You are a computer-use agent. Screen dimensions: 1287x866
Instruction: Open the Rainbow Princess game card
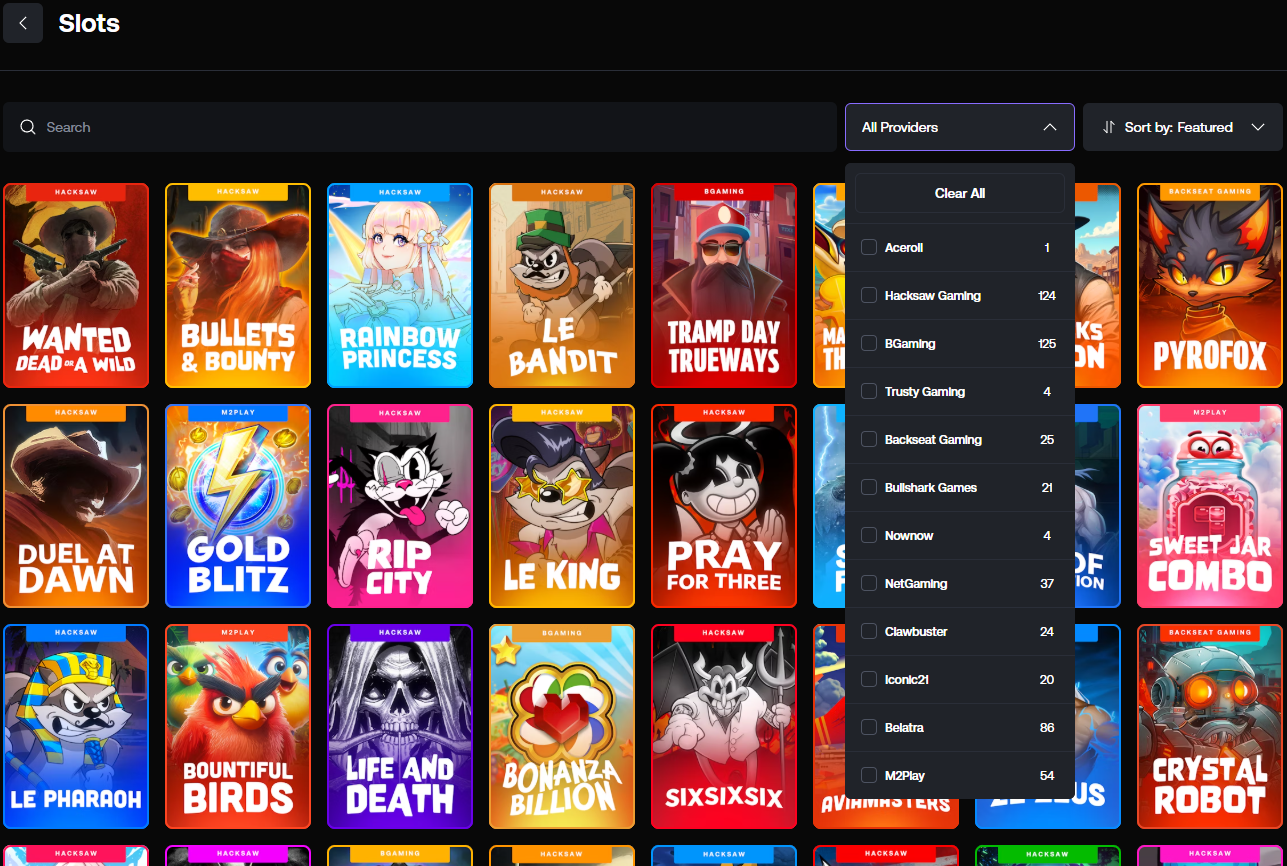(400, 285)
